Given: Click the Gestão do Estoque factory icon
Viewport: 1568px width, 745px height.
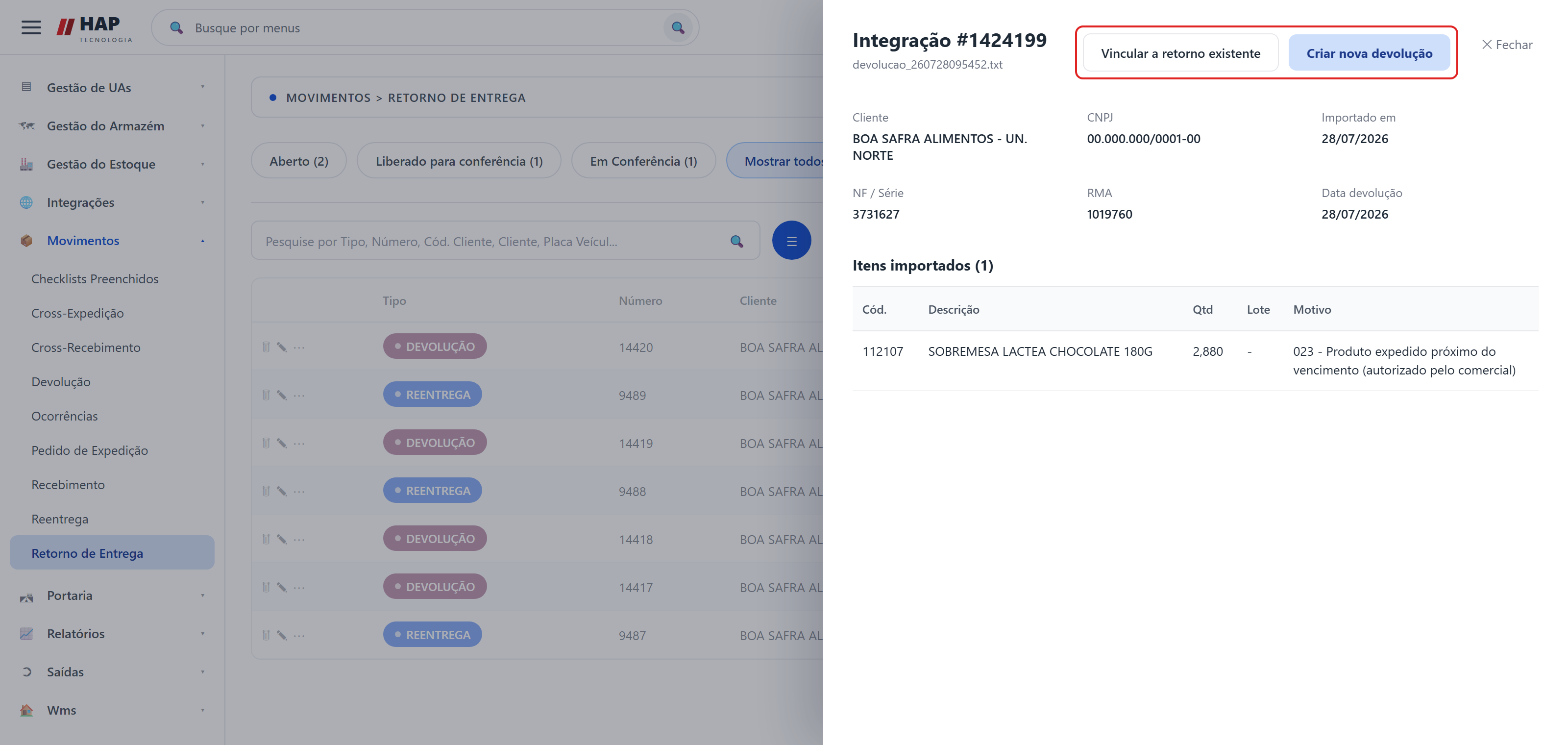Looking at the screenshot, I should point(26,164).
